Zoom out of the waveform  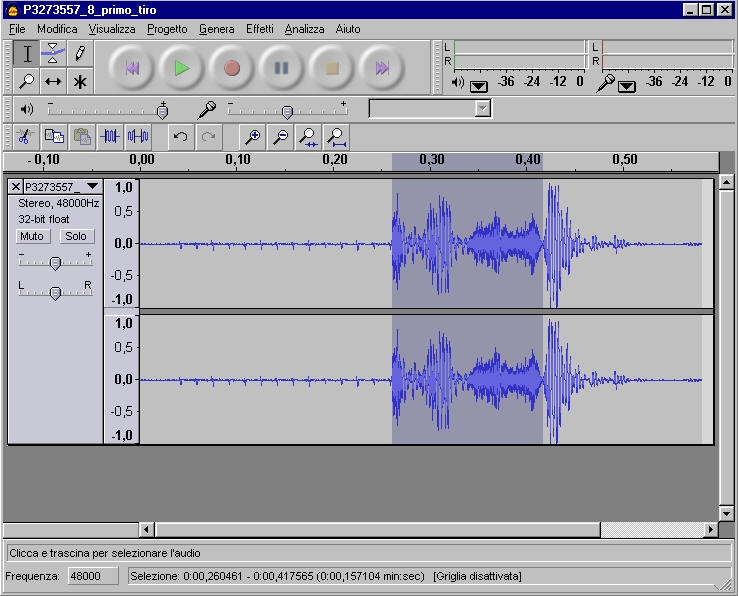coord(281,137)
